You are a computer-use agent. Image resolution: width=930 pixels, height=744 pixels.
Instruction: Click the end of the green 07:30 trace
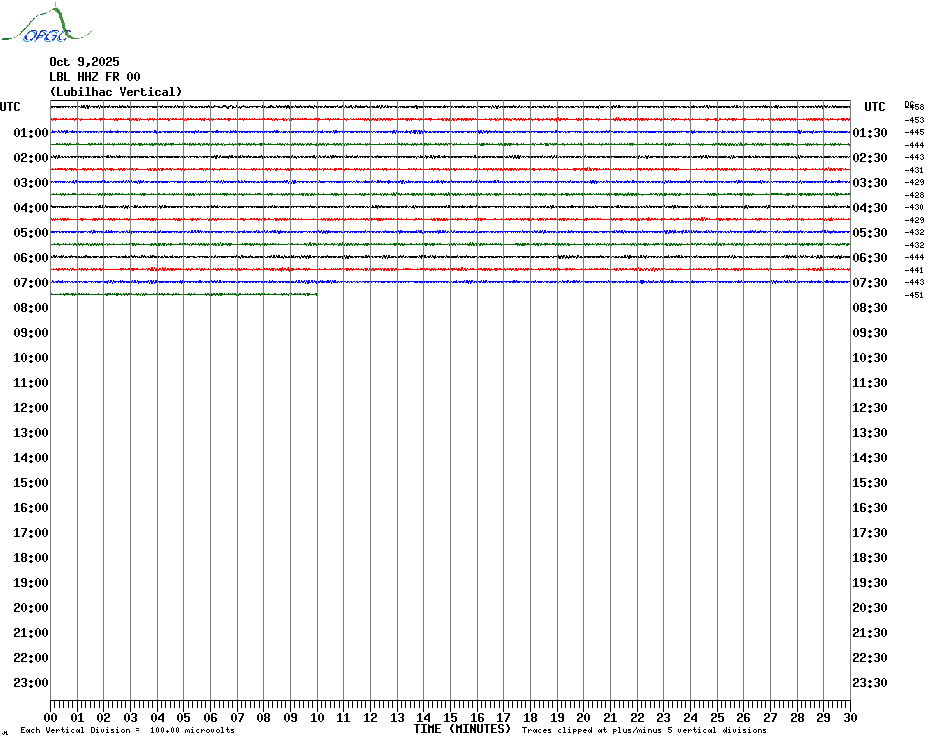[x=316, y=294]
